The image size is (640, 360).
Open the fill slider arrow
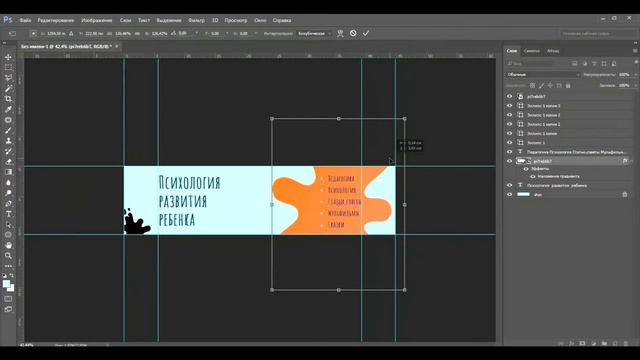coord(636,85)
